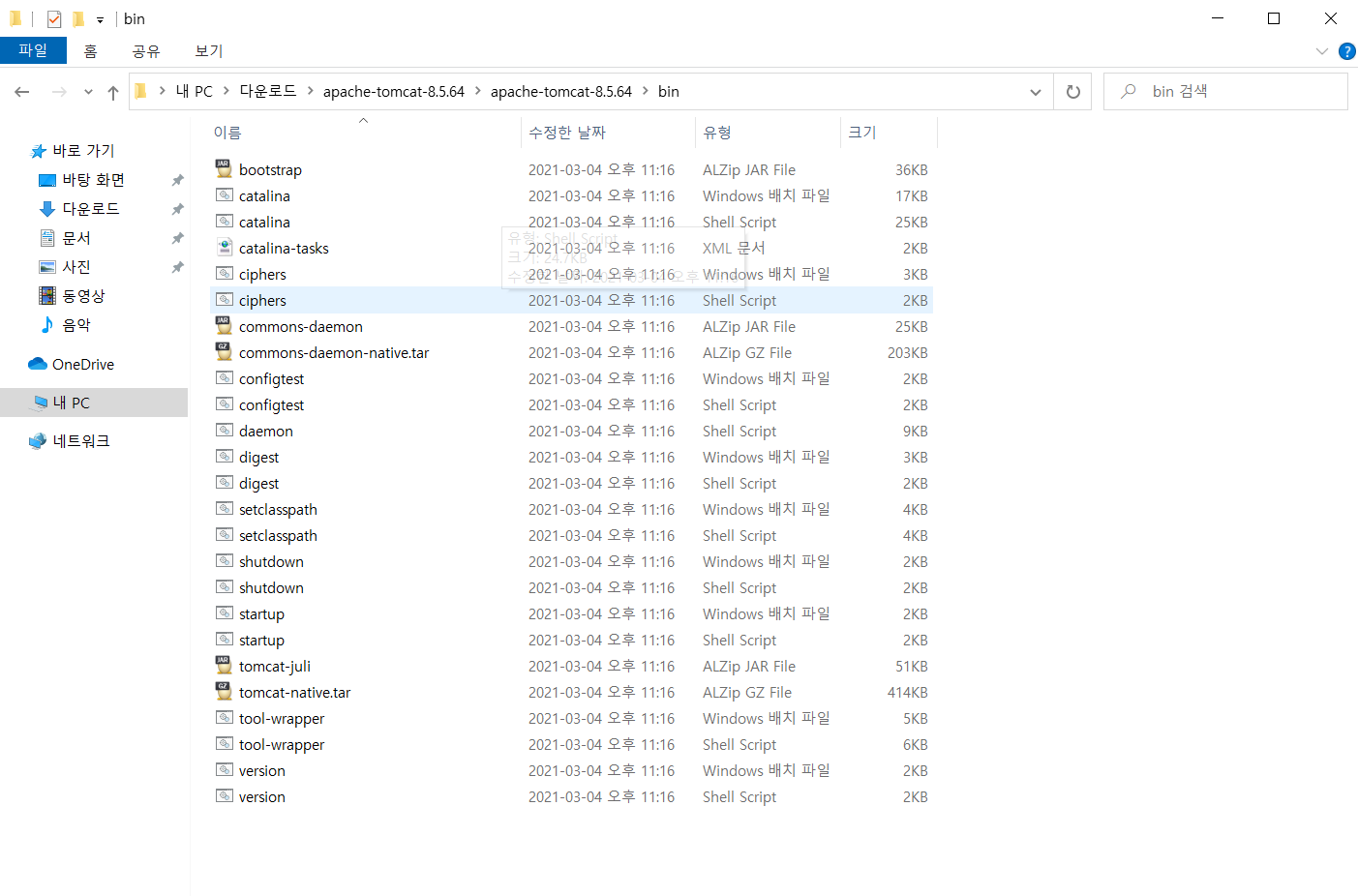Sort by 수정한 날짜 column header
Screen dimensions: 1358x896
click(608, 132)
